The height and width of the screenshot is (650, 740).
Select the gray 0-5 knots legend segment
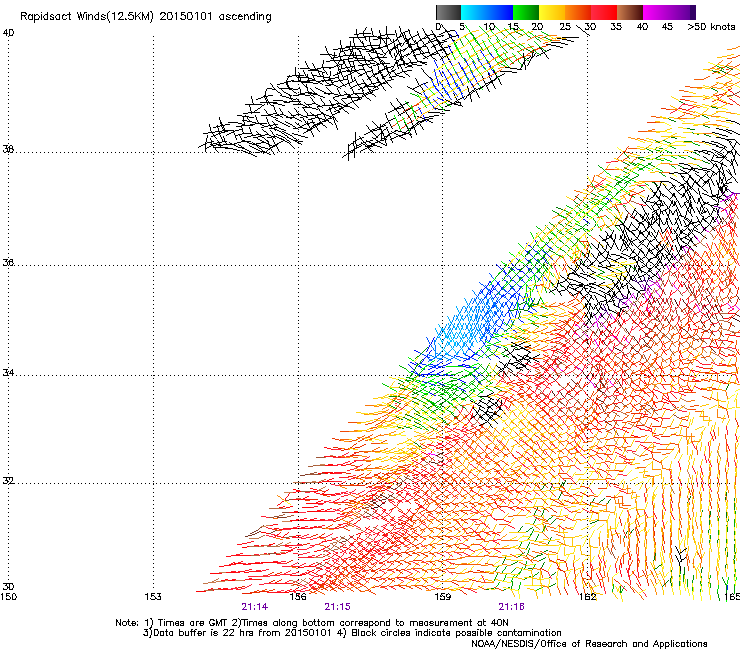click(x=448, y=12)
